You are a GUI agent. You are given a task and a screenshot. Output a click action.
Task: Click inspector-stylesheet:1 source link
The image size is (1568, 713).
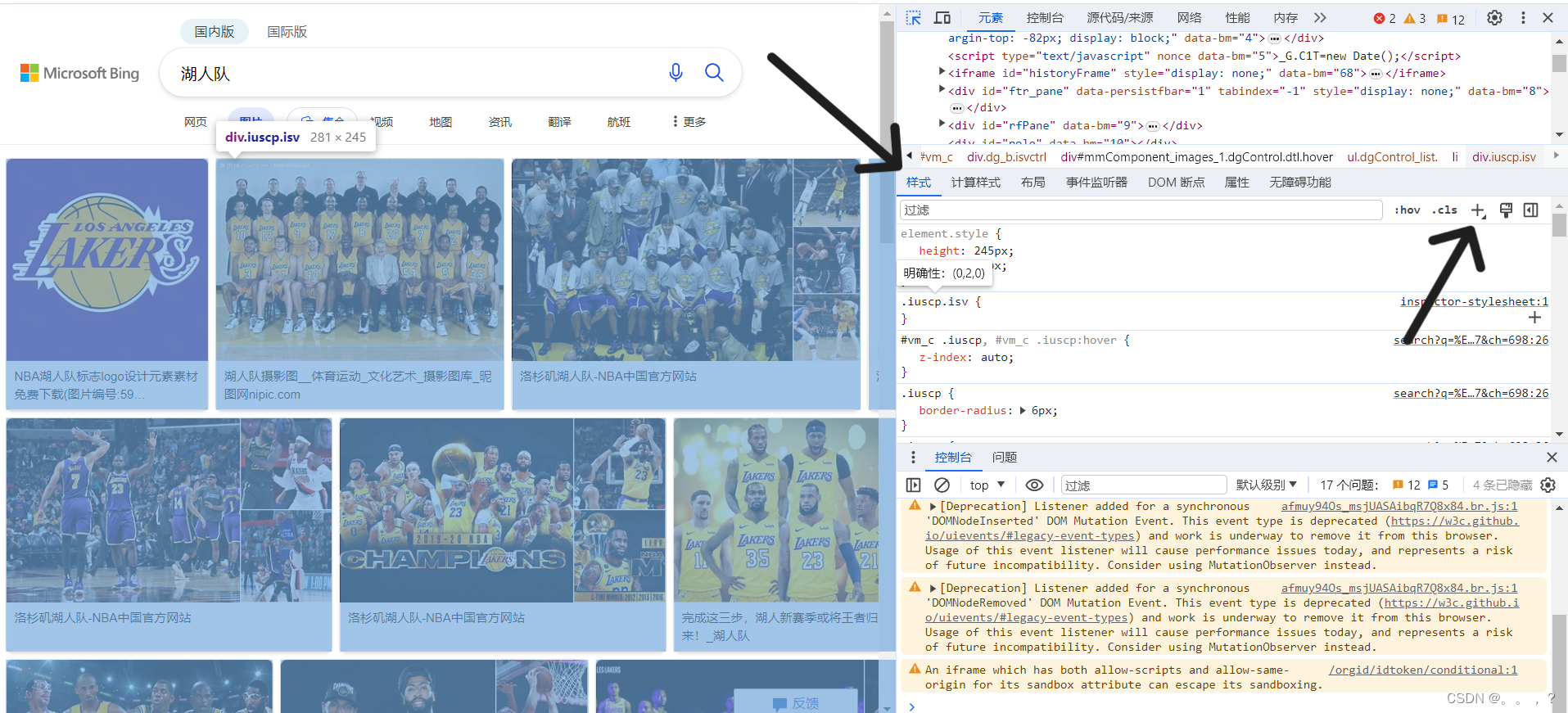1474,302
